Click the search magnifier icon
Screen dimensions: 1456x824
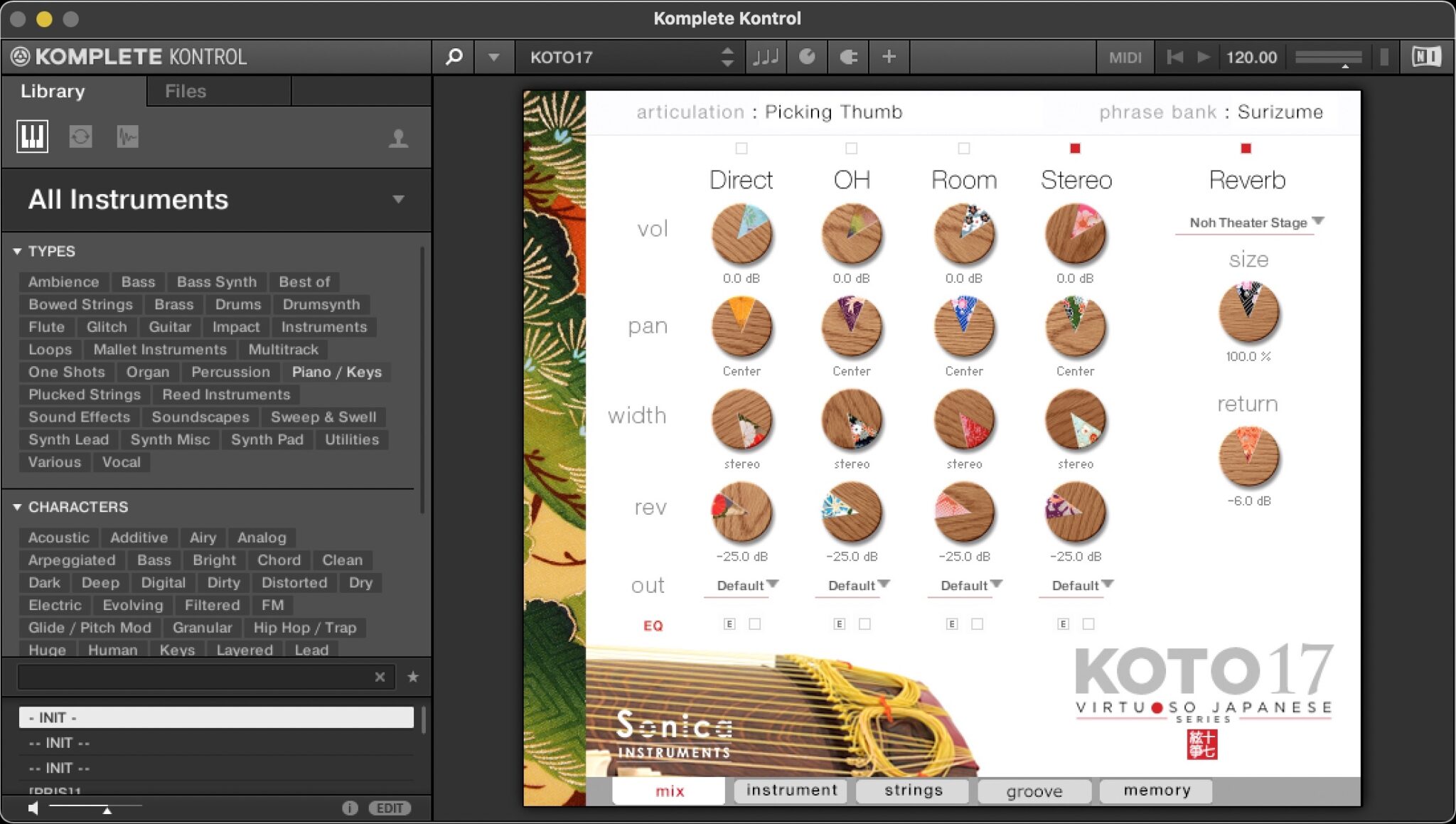tap(454, 57)
